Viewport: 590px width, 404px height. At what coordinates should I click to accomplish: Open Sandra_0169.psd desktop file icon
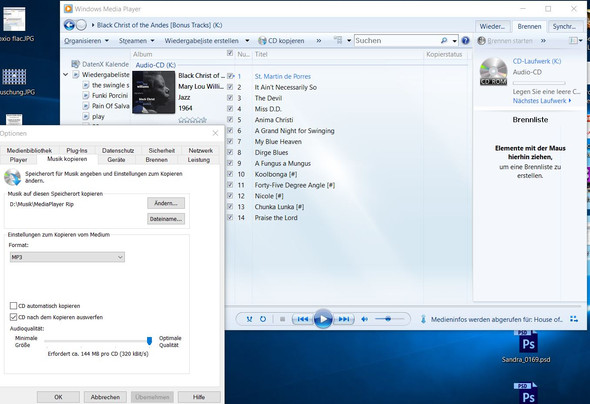[x=528, y=342]
